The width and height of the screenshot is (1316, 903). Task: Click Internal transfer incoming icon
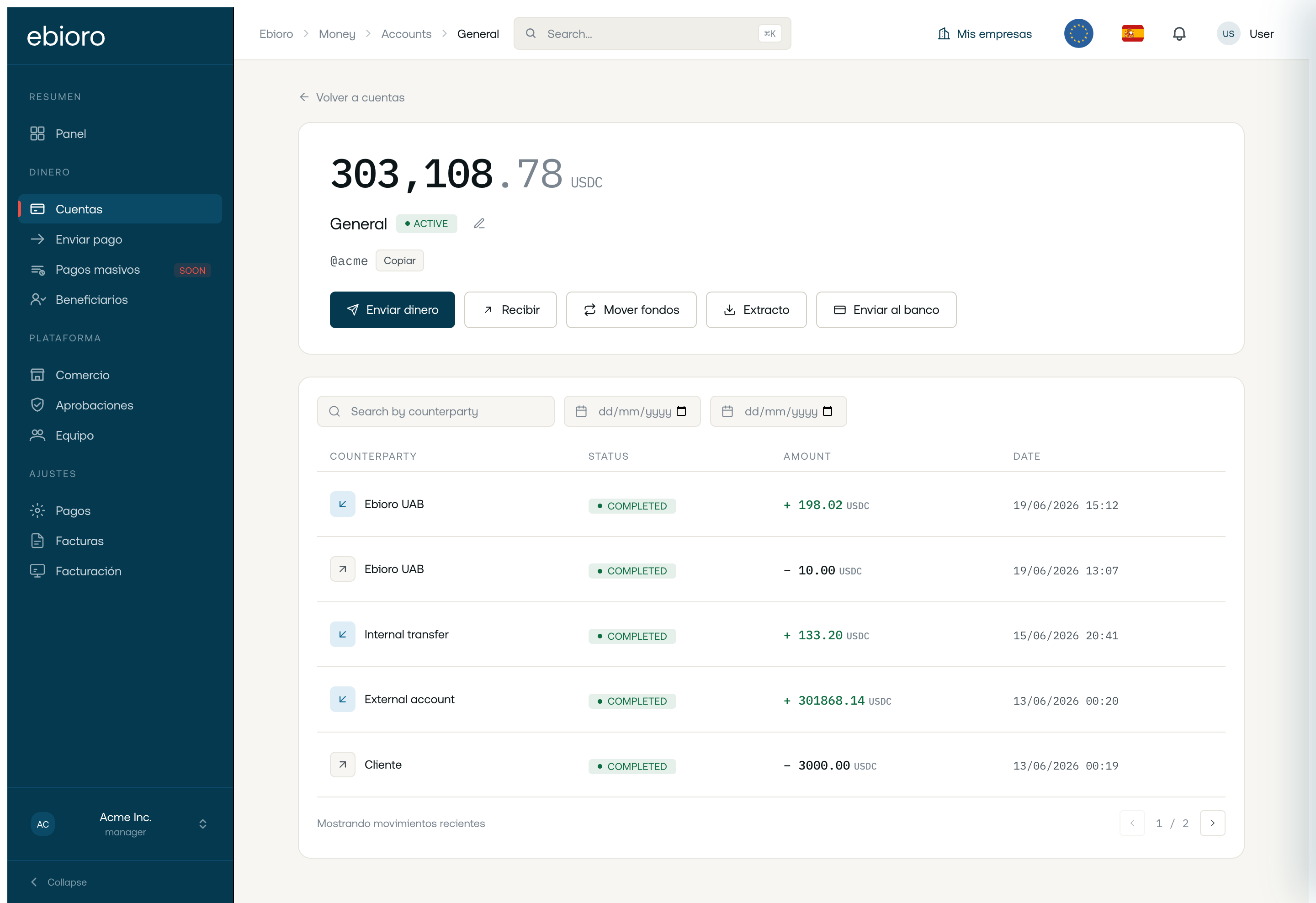[343, 634]
